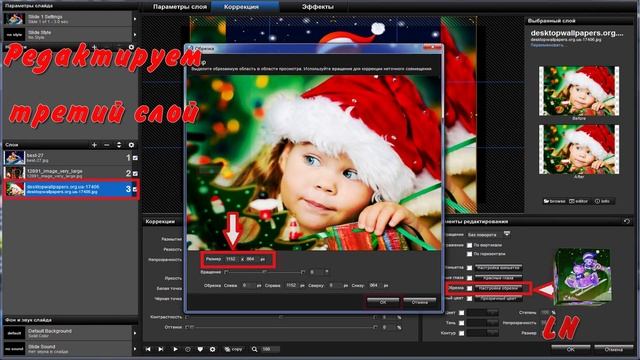Adjust the Контрастность slider
Viewport: 640px width, 360px height.
281,317
